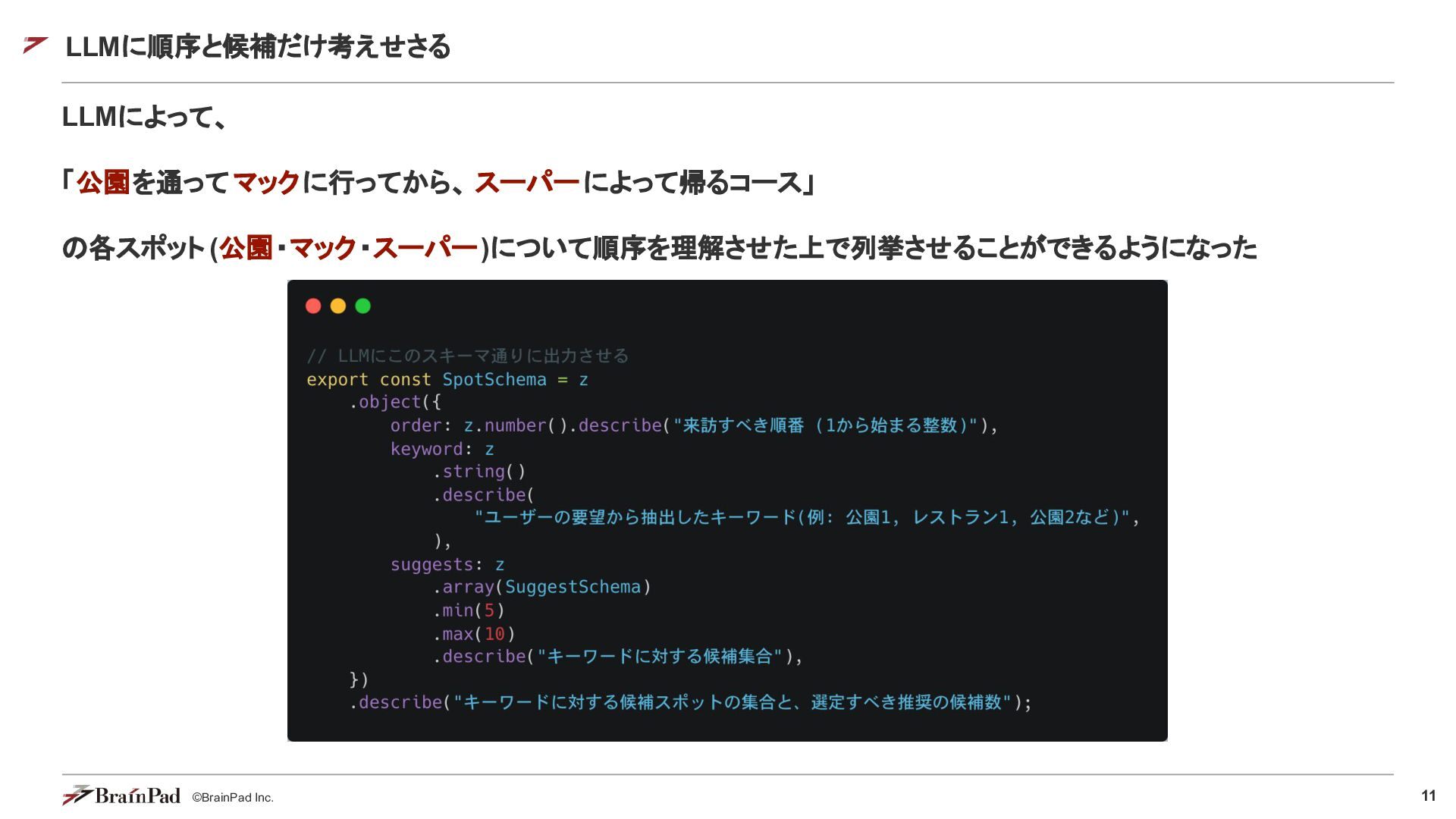Image resolution: width=1456 pixels, height=819 pixels.
Task: Click the text "によって帰るコース」"
Action: coord(698,183)
